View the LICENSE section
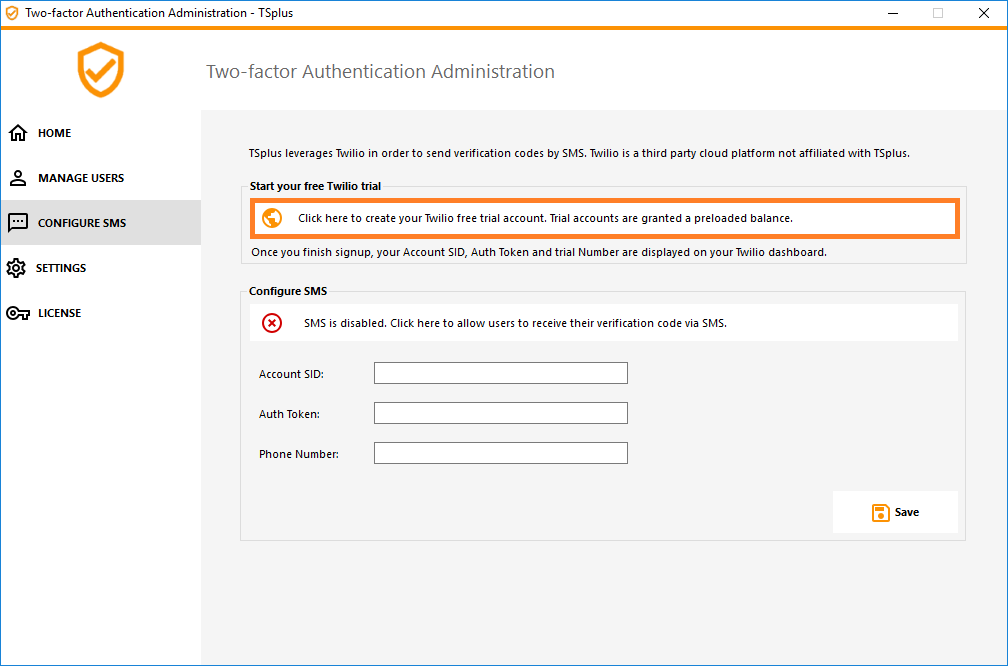 (x=60, y=312)
